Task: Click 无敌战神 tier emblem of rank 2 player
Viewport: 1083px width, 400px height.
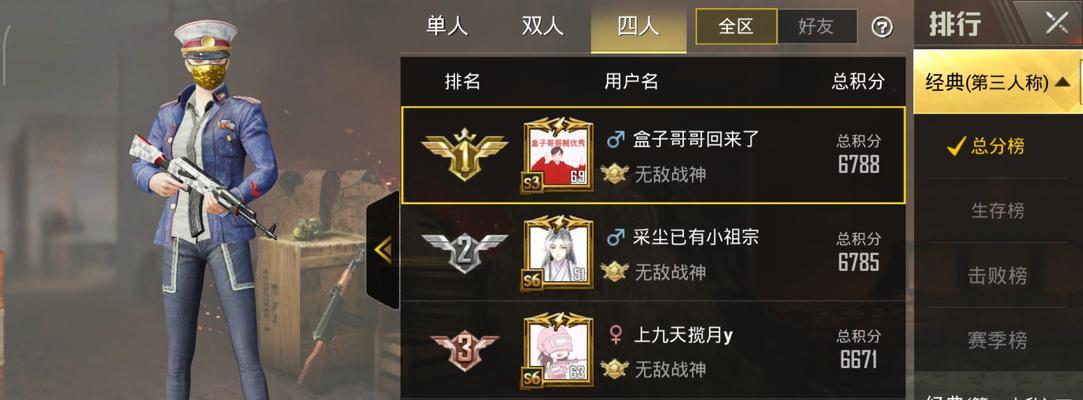Action: 613,272
